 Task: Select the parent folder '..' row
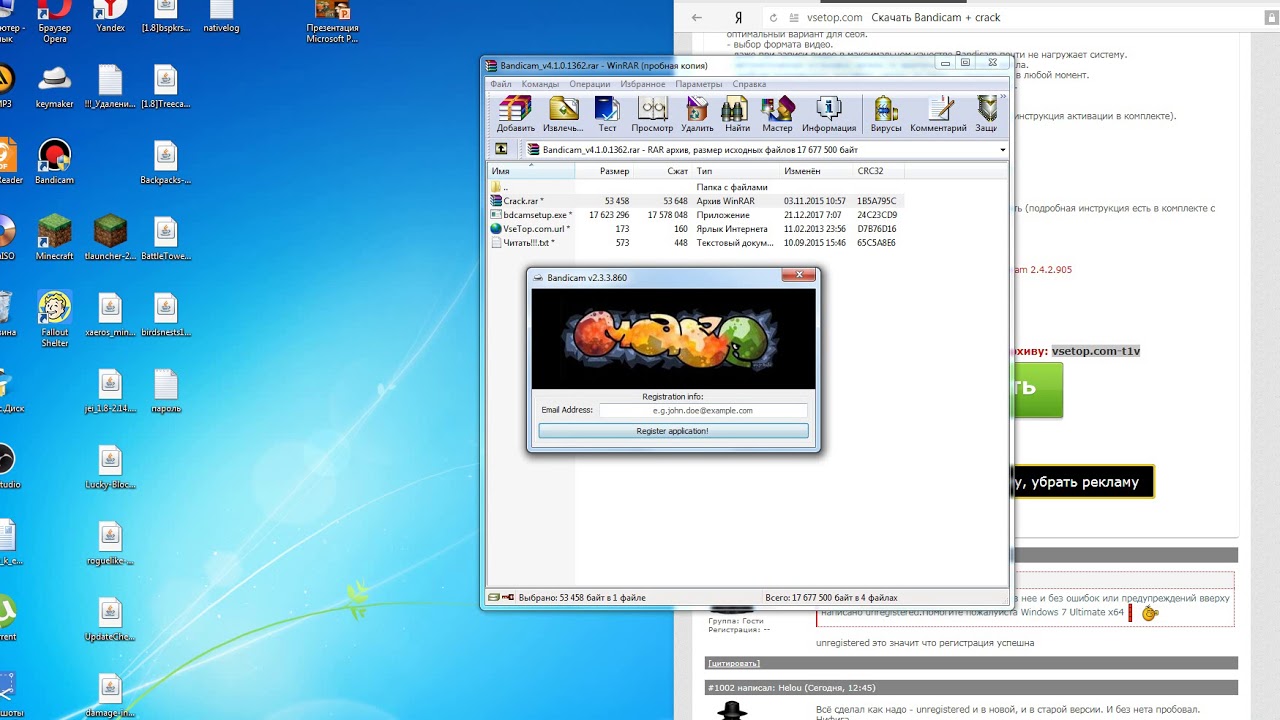pos(695,187)
